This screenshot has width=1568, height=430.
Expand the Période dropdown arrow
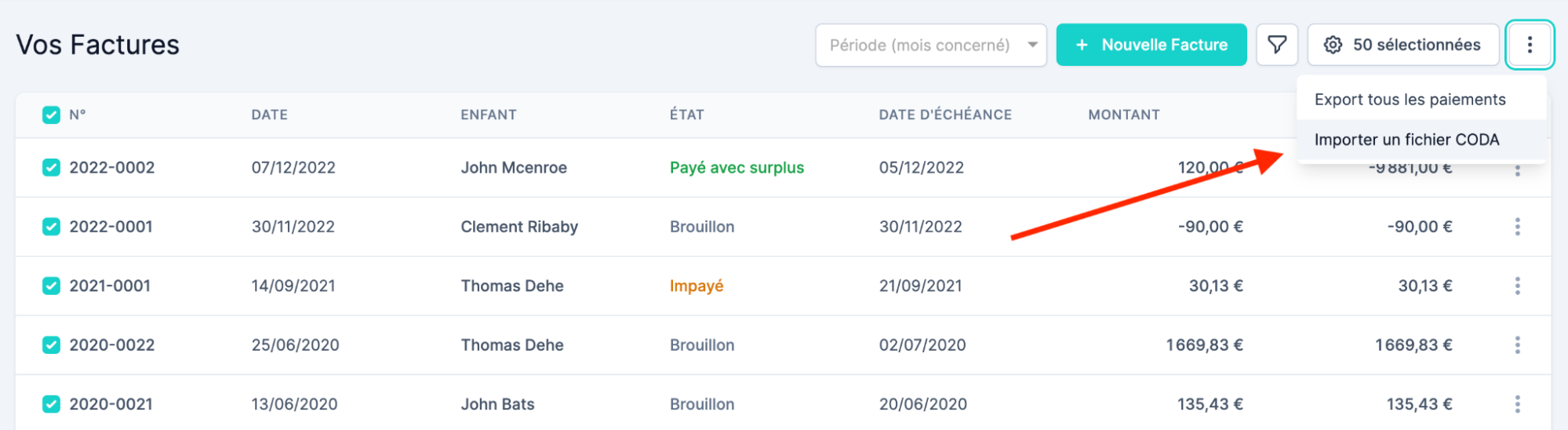pos(1032,45)
